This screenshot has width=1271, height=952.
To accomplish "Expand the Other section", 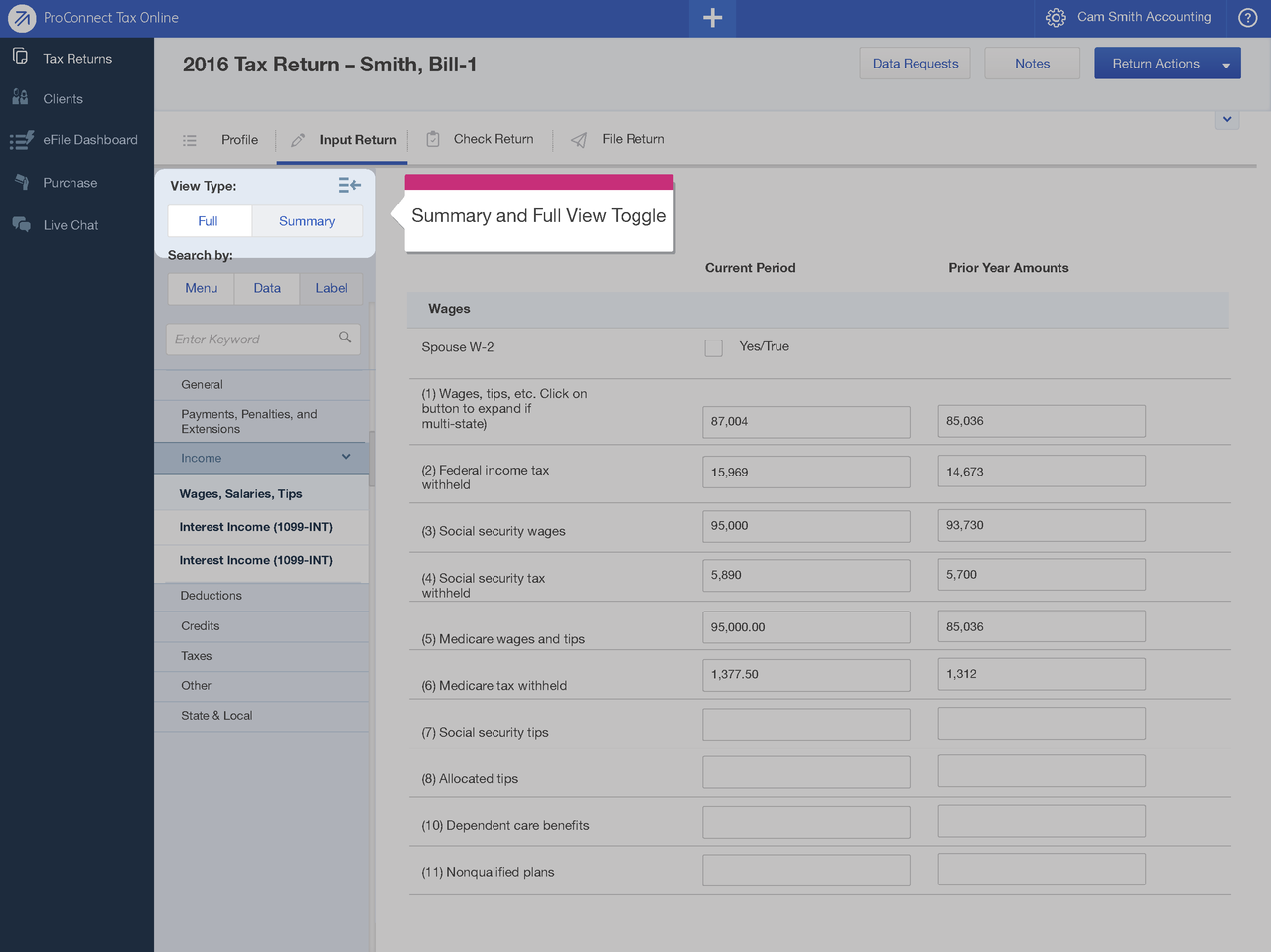I will click(262, 686).
